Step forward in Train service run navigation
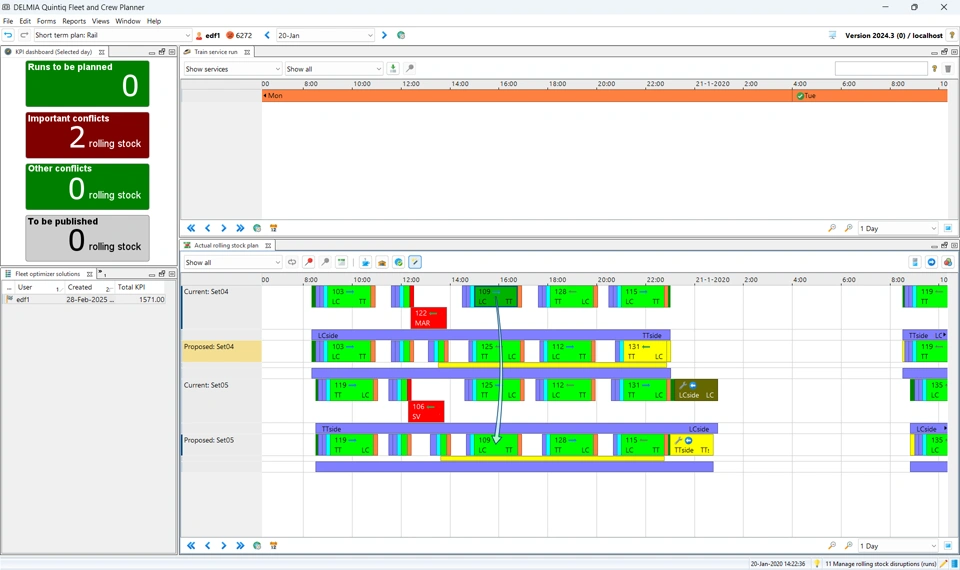The image size is (960, 570). (223, 228)
